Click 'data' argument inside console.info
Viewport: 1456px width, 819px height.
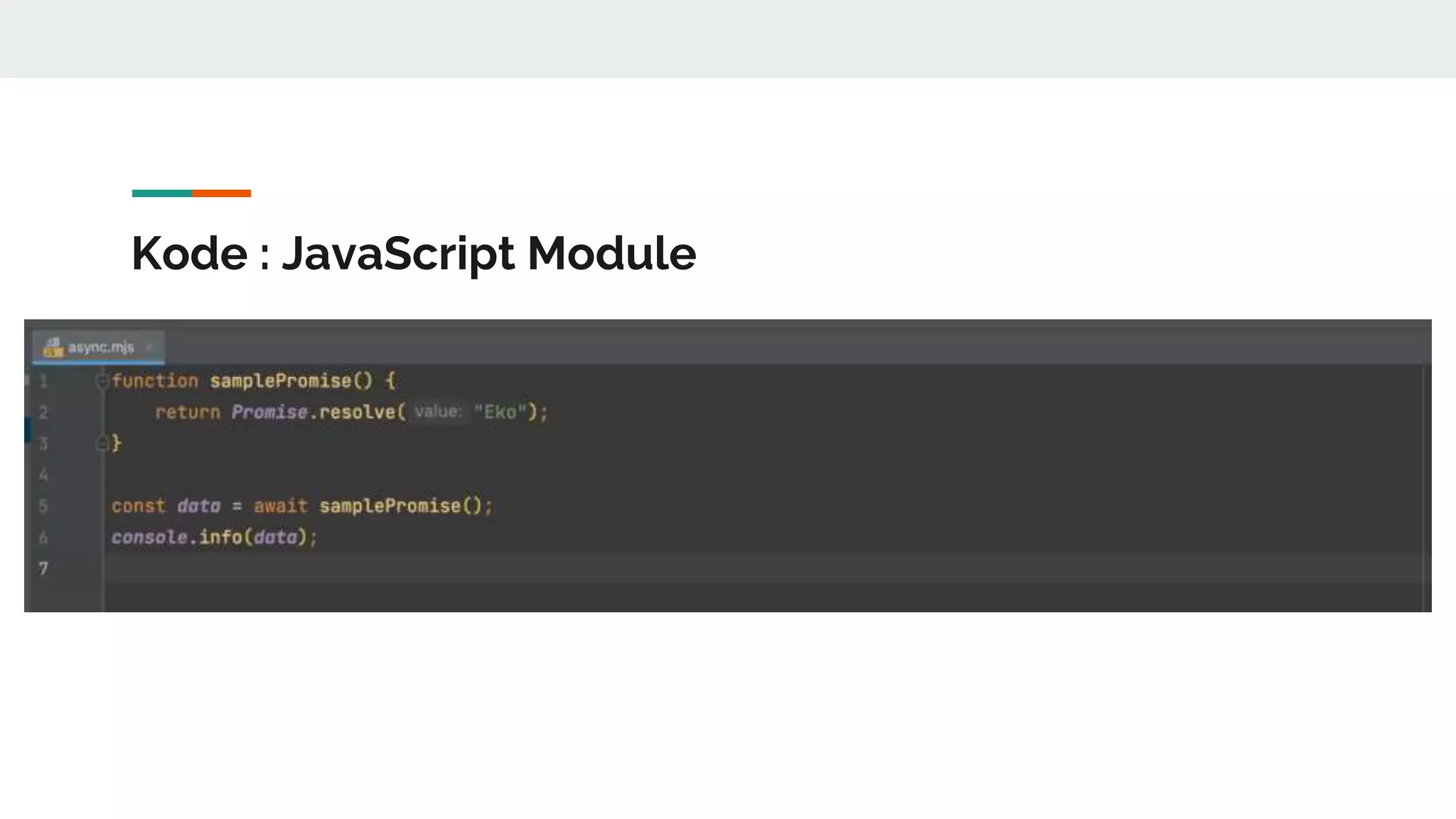point(275,537)
